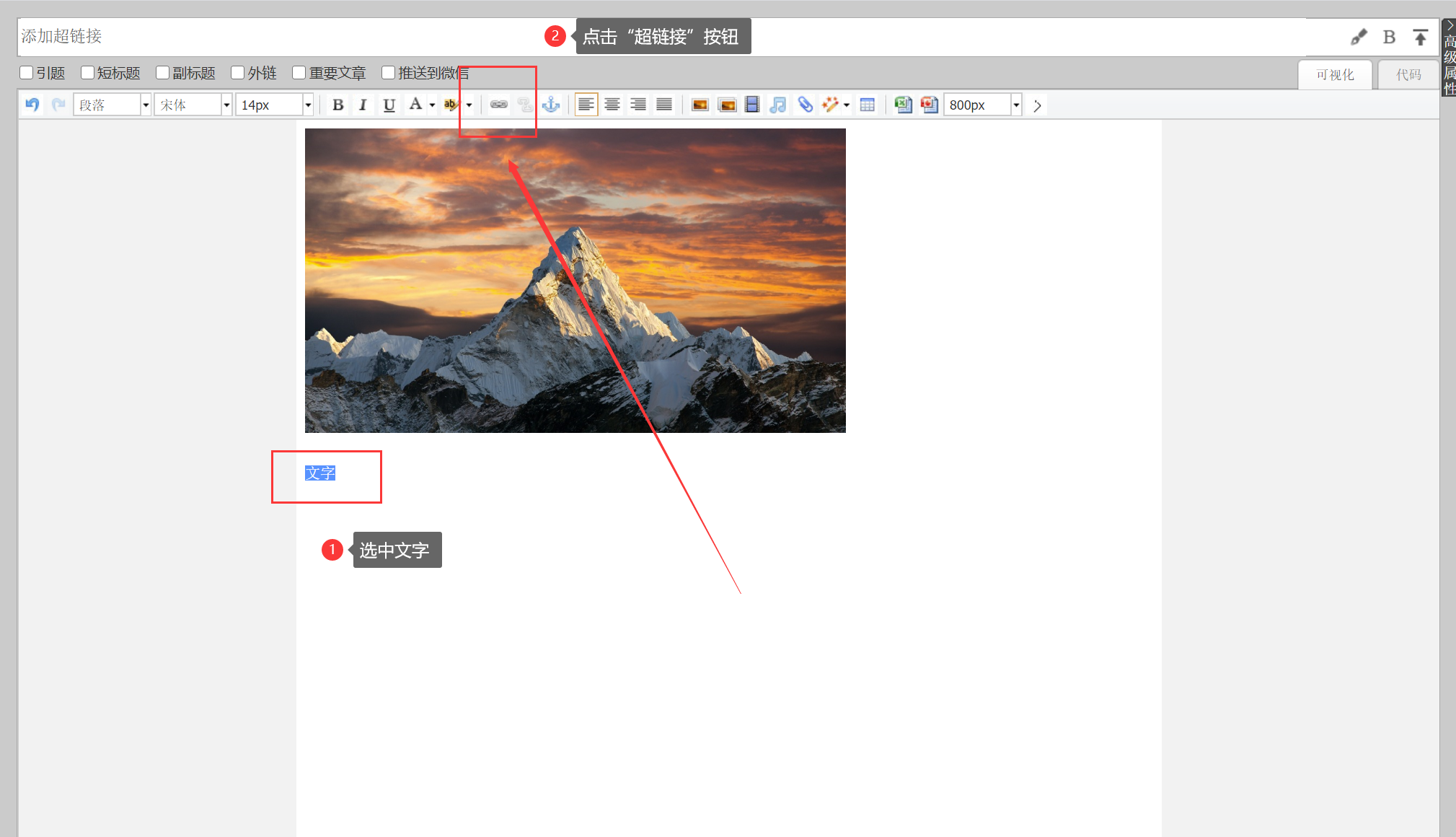This screenshot has height=837, width=1456.
Task: Expand the highlight color picker arrow
Action: coord(469,105)
